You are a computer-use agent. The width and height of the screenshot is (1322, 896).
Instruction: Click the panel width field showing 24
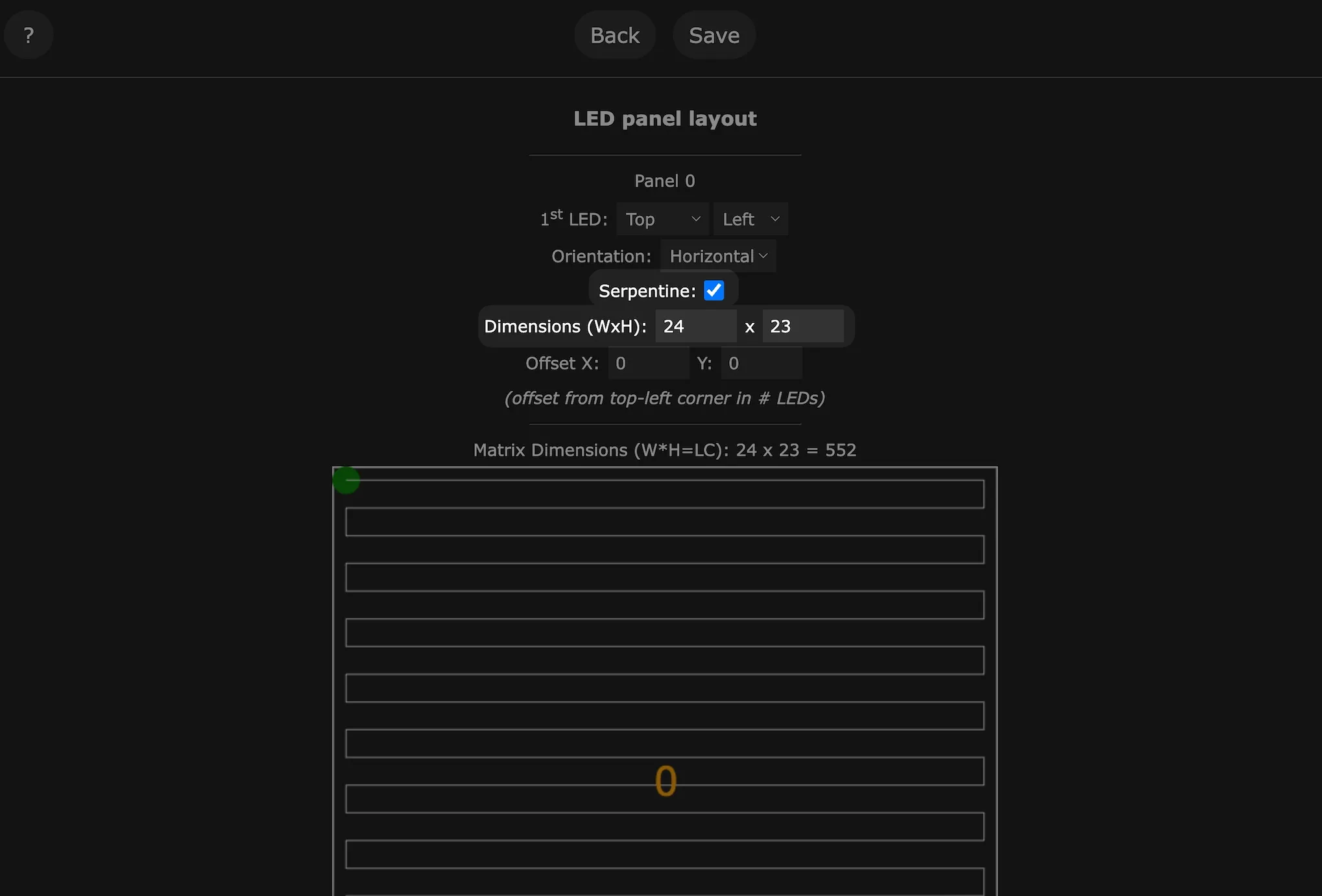(x=695, y=326)
